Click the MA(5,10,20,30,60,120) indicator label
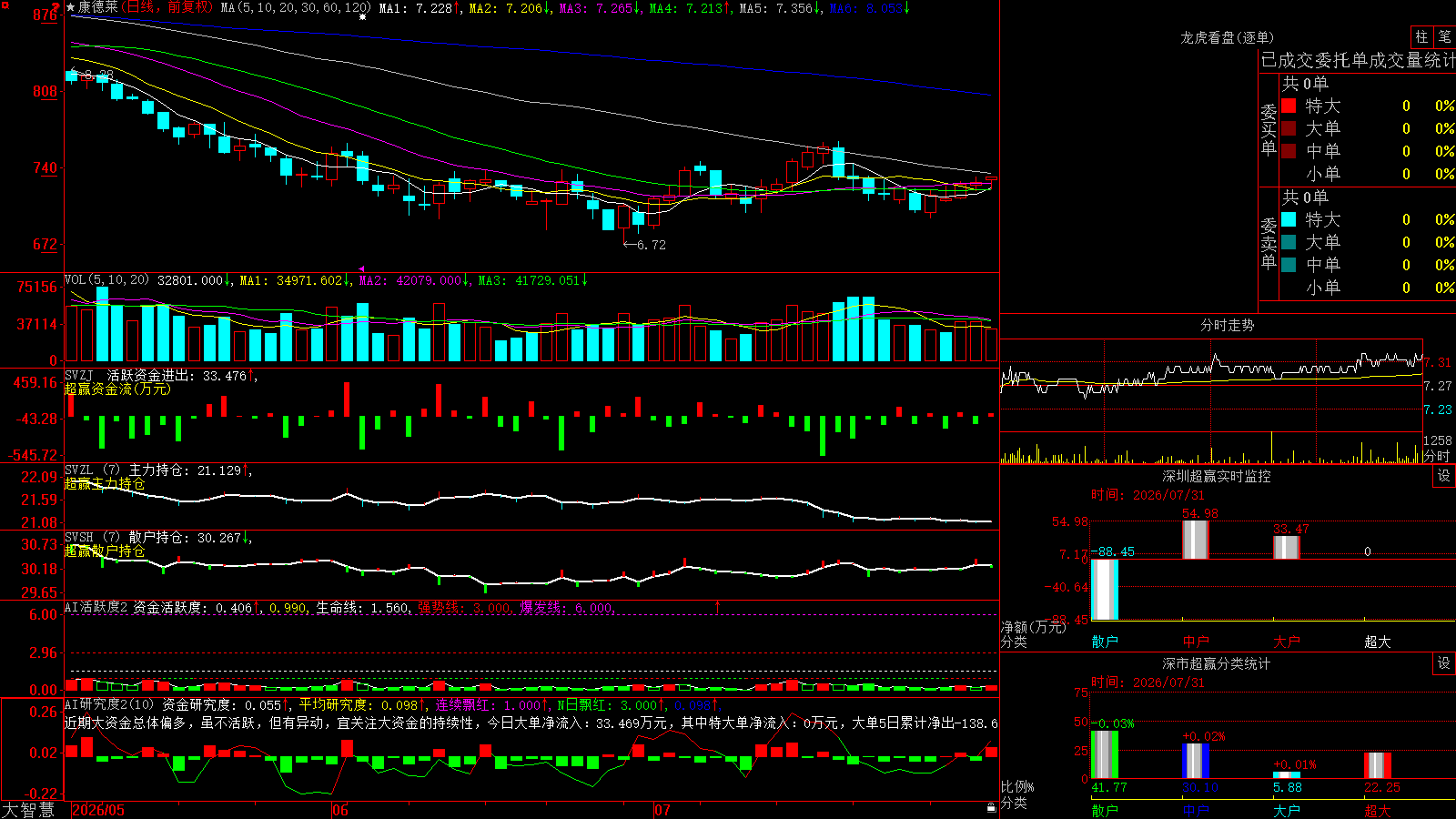Image resolution: width=1456 pixels, height=819 pixels. pyautogui.click(x=296, y=7)
